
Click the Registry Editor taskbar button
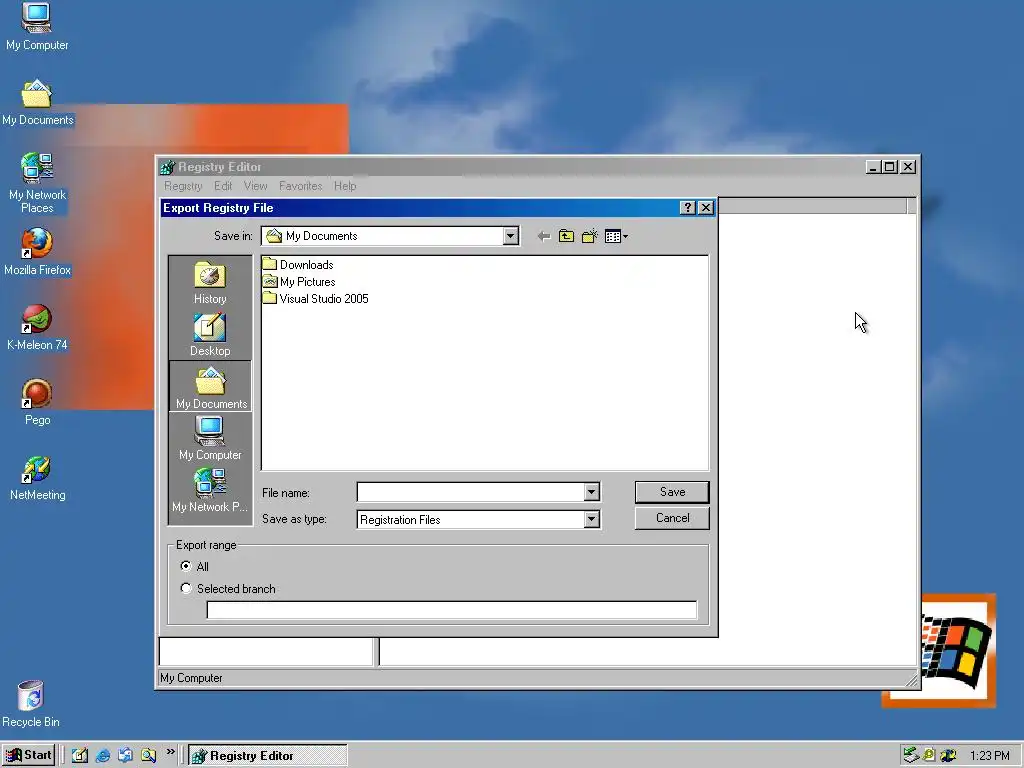point(268,756)
